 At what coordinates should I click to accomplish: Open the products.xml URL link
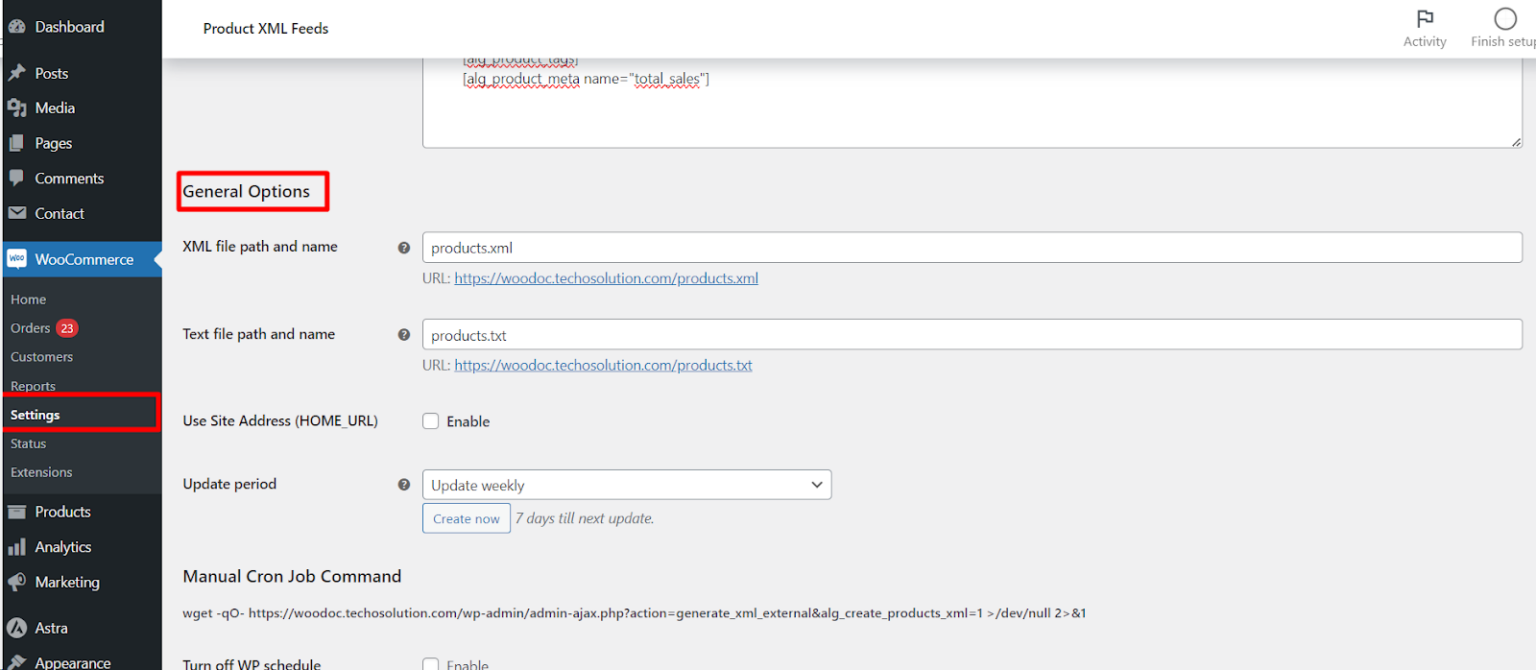pos(606,278)
